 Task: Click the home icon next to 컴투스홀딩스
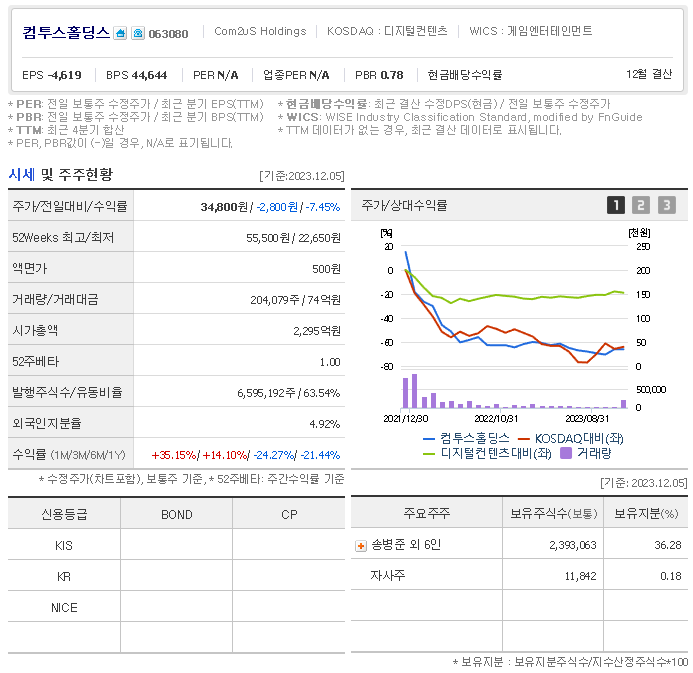tap(120, 33)
